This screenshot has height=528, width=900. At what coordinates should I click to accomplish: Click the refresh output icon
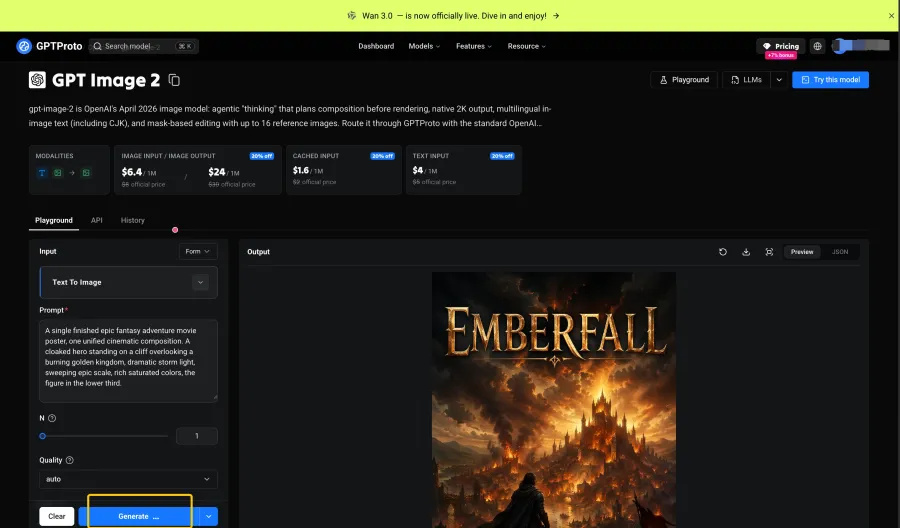(x=723, y=252)
